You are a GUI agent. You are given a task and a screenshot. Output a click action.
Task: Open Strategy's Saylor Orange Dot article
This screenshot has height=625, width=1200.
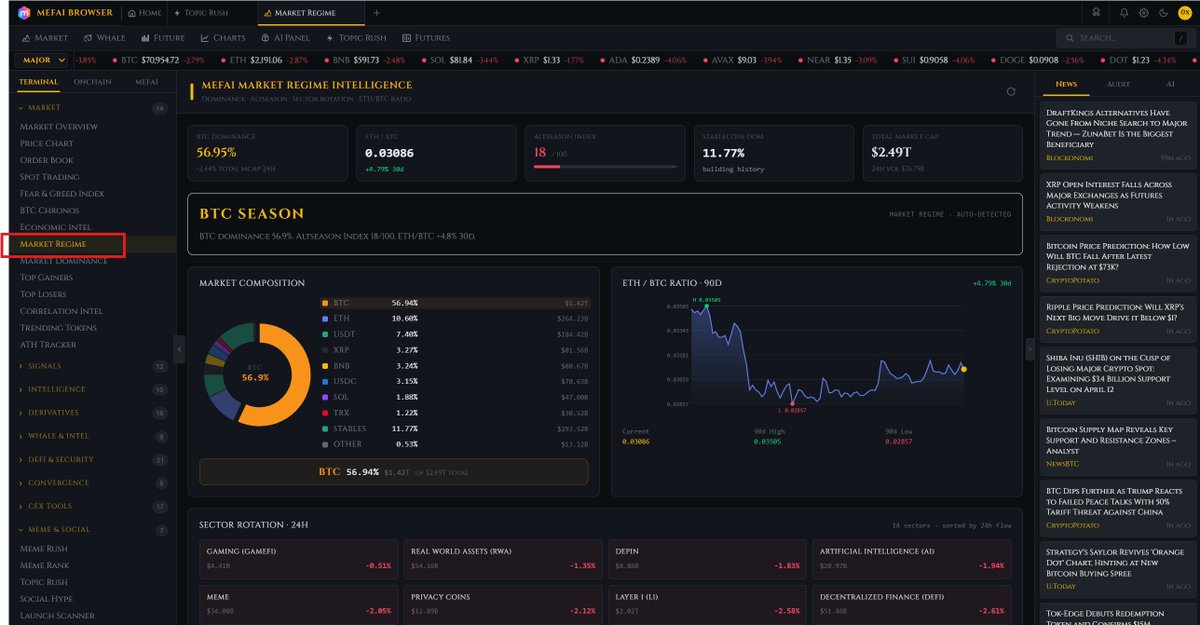tap(1118, 569)
